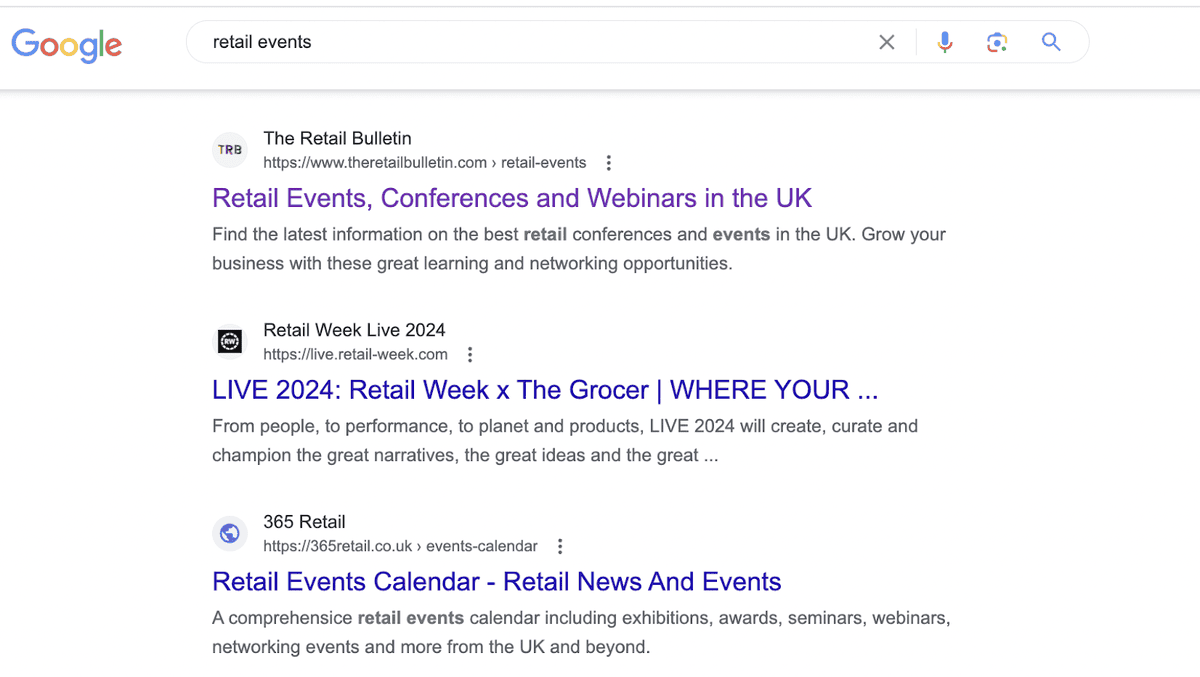
Task: Click the 365retail.co.uk events-calendar URL
Action: tap(400, 547)
